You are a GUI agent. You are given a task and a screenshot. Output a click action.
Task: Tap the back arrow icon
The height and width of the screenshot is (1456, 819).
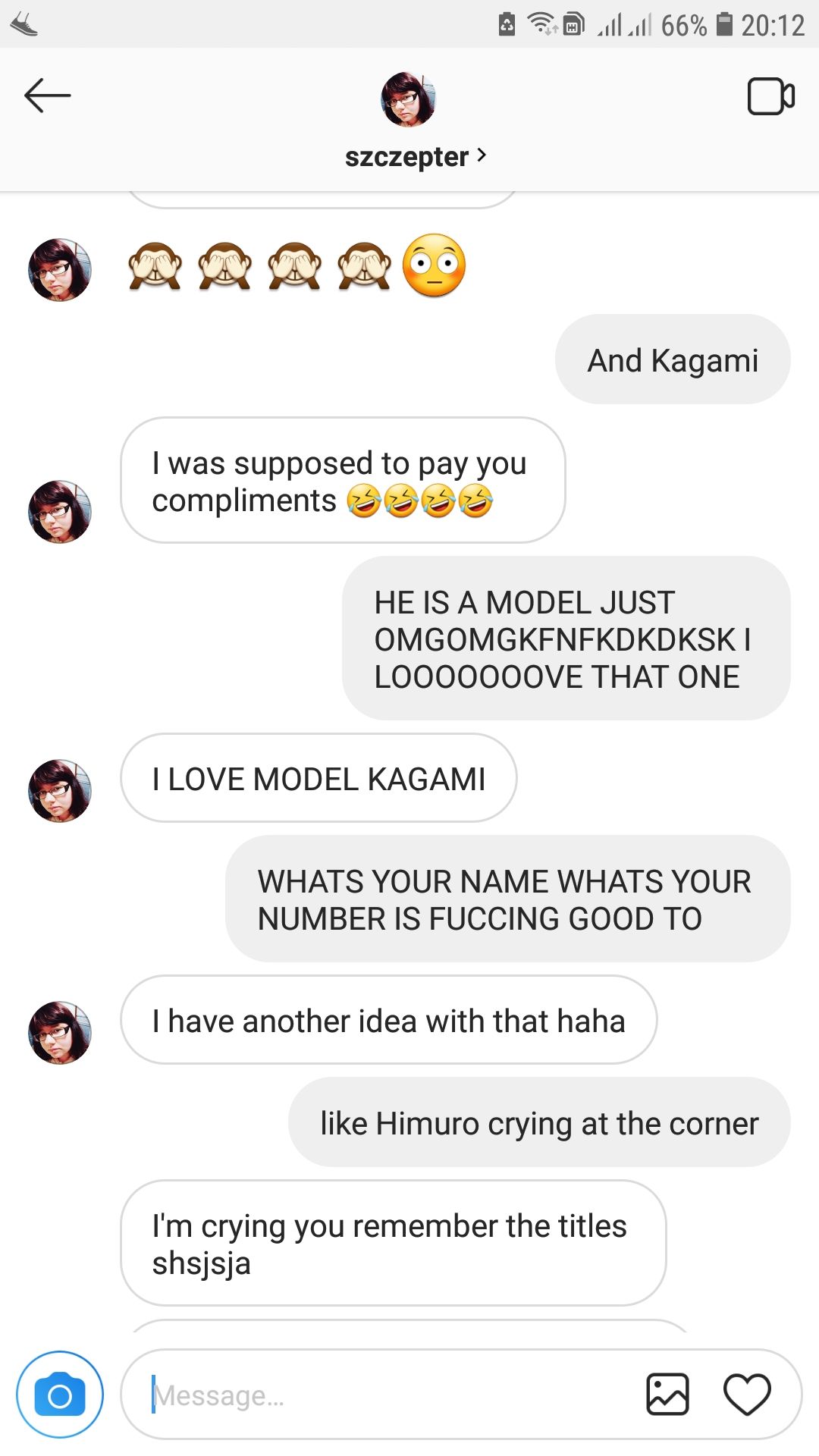point(47,96)
